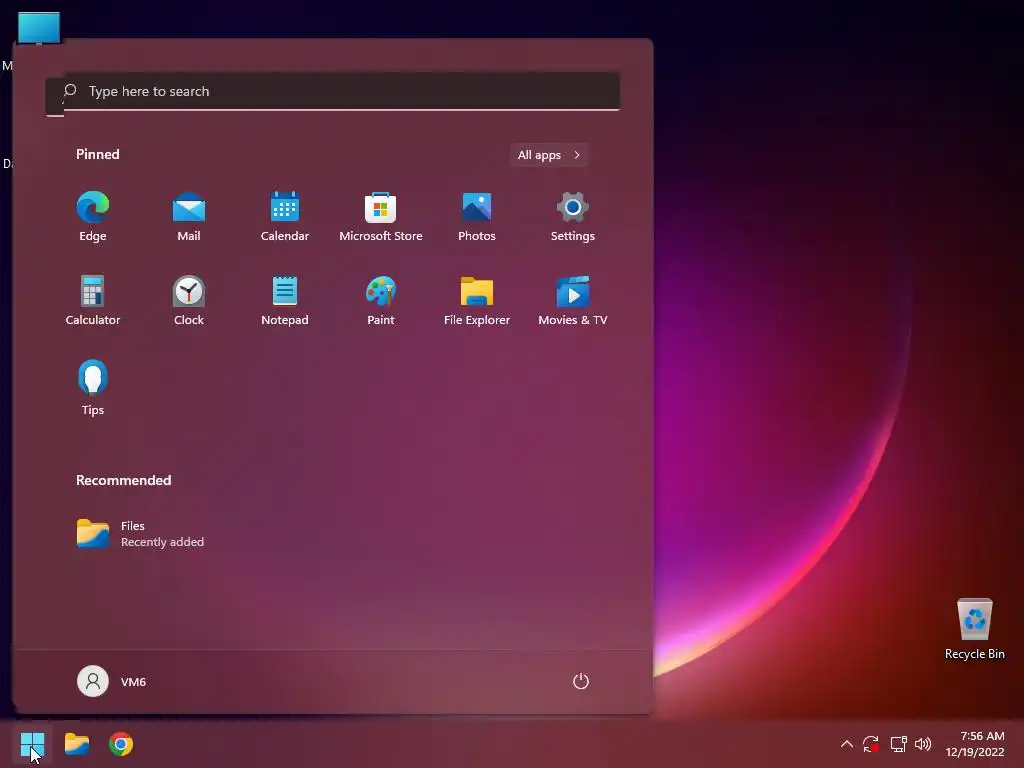Click the Start button on the taskbar
The image size is (1024, 768).
(x=32, y=744)
